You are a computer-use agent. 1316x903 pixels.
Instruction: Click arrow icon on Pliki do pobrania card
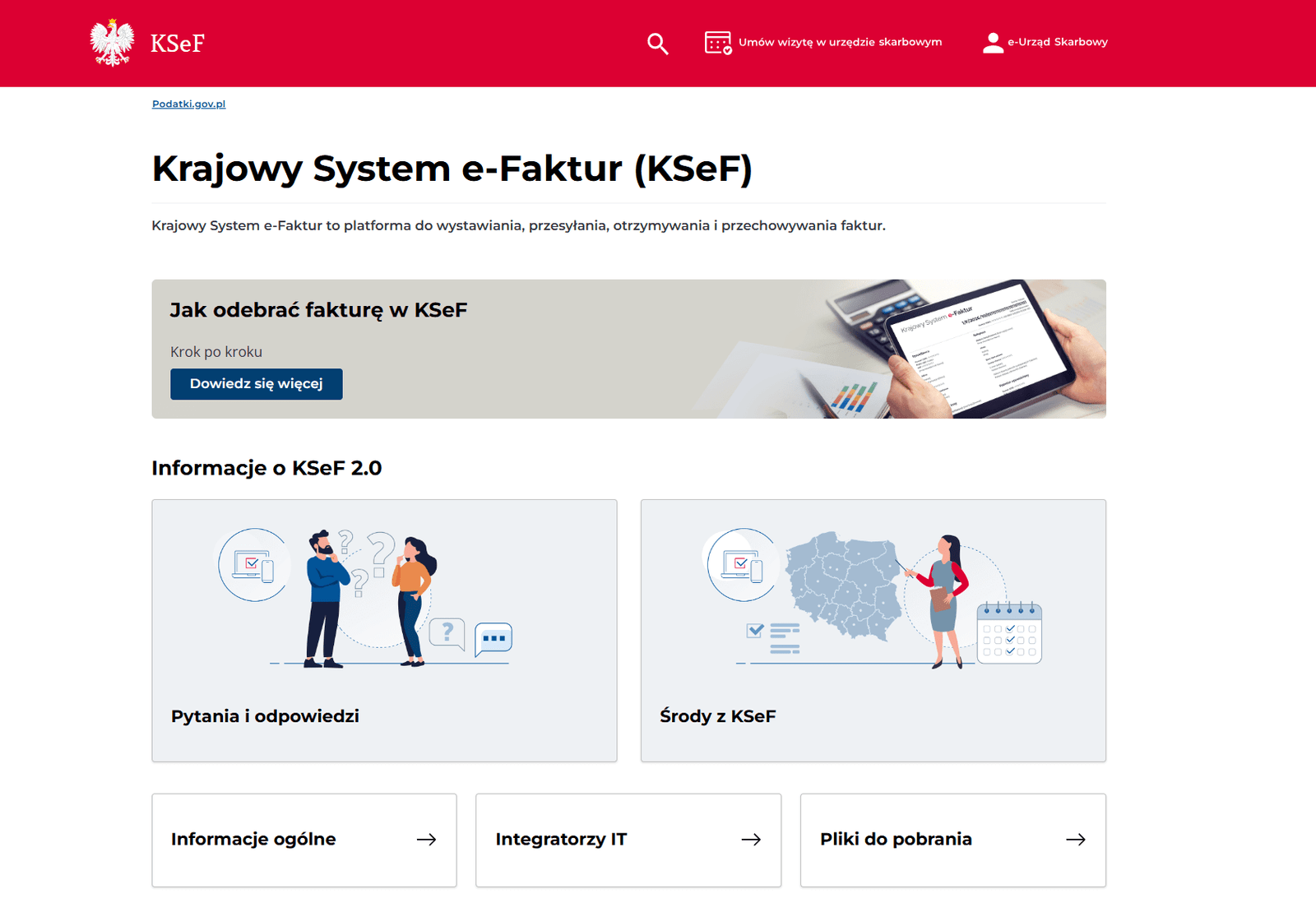(1075, 840)
